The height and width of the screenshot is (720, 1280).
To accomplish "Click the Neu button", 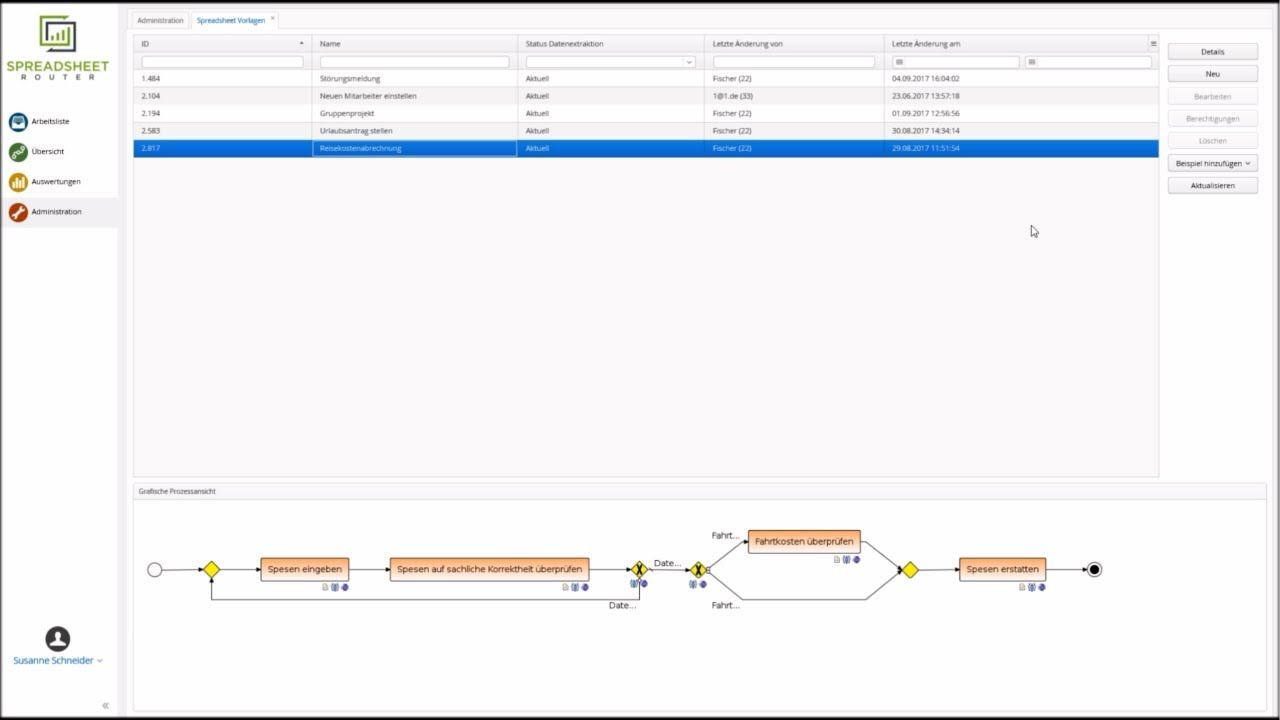I will pos(1213,74).
